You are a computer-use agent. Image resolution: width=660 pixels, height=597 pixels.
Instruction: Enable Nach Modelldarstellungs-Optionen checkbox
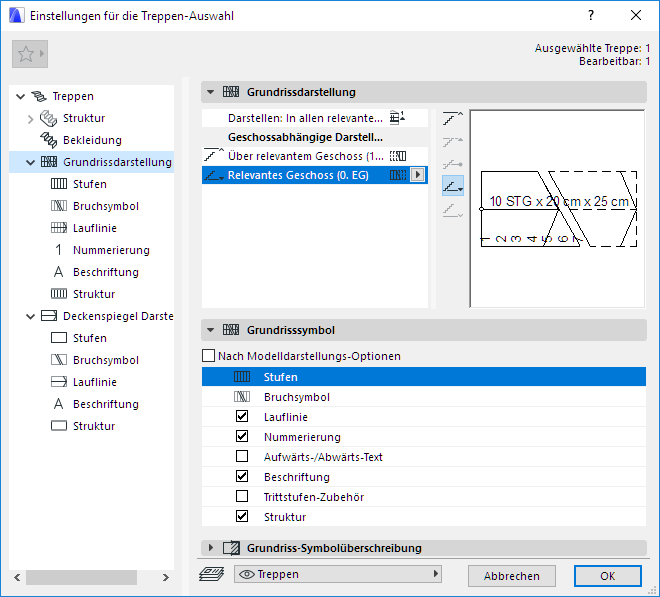coord(209,356)
